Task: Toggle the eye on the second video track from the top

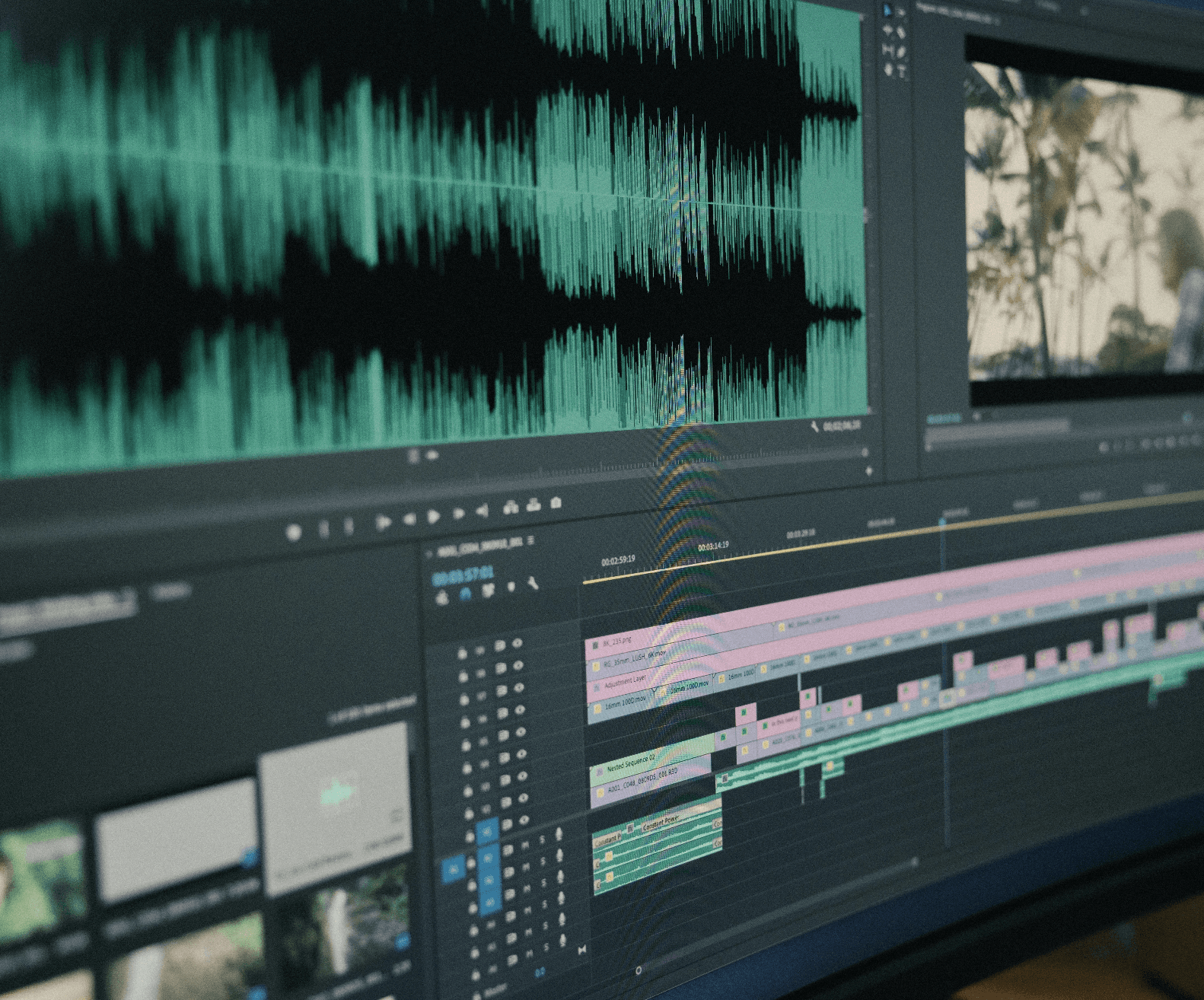Action: pyautogui.click(x=518, y=665)
